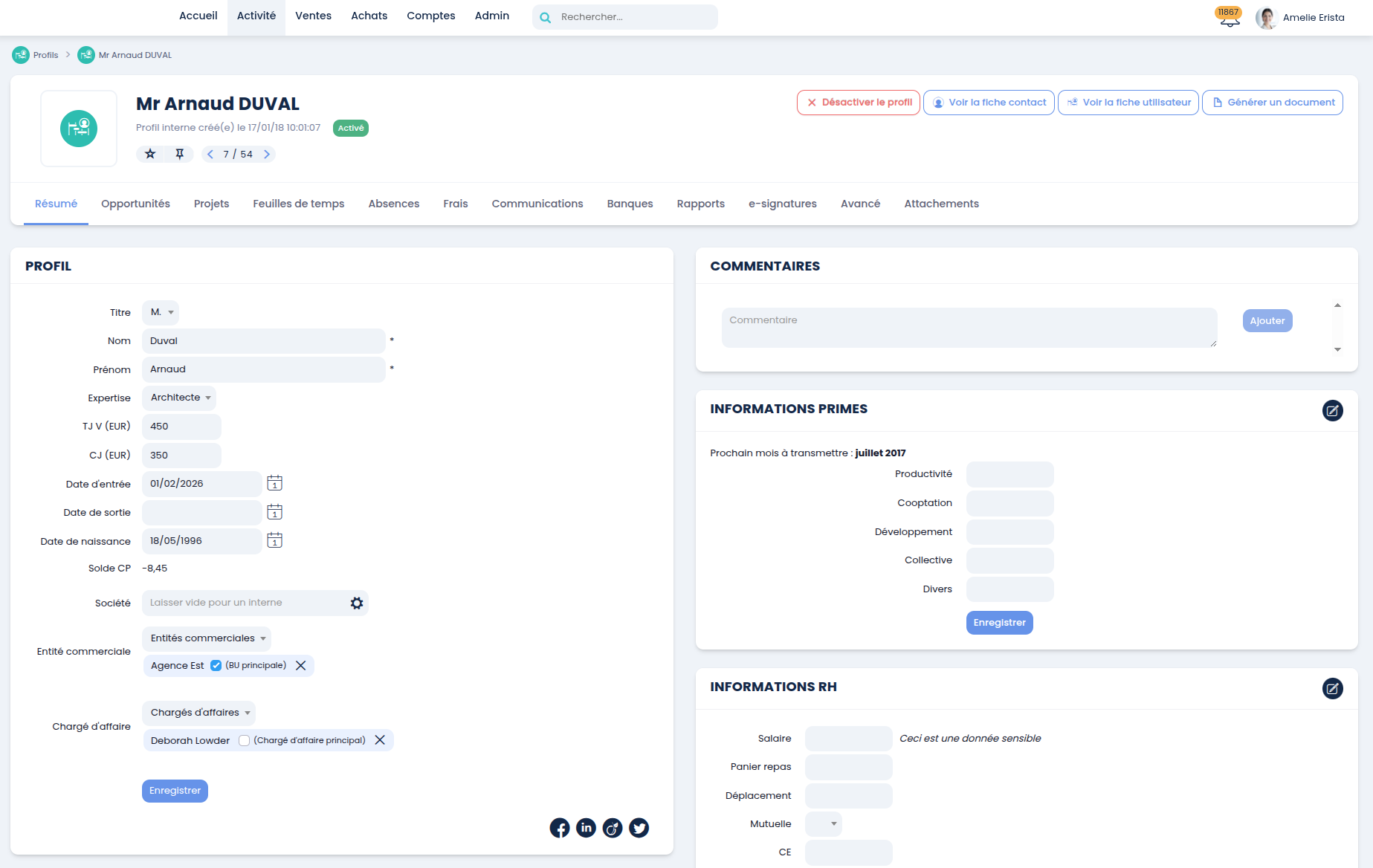Image resolution: width=1373 pixels, height=868 pixels.
Task: Click inside the Commentaire text field
Action: [966, 327]
